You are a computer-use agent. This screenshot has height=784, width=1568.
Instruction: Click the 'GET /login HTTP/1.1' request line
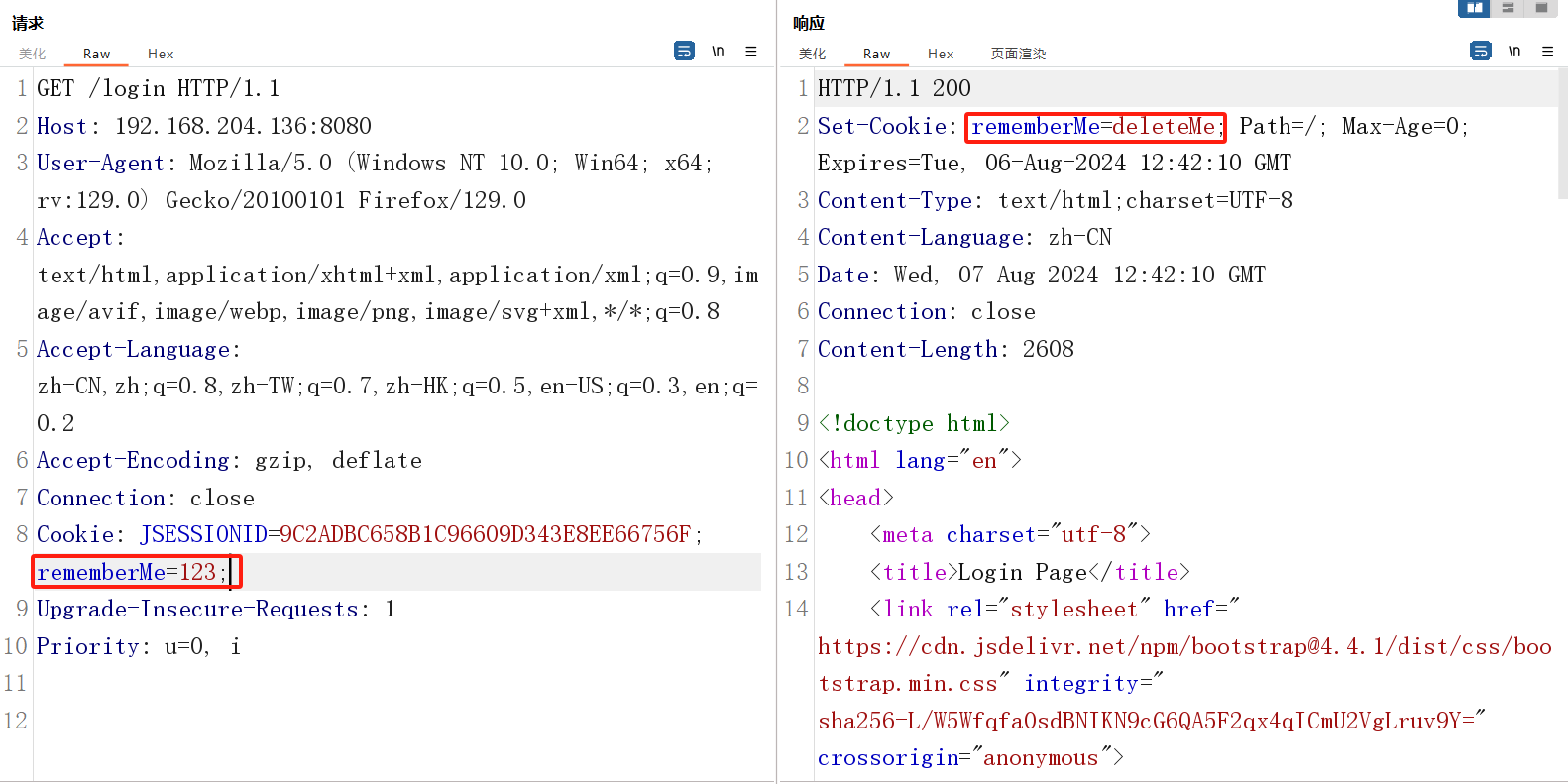(159, 88)
